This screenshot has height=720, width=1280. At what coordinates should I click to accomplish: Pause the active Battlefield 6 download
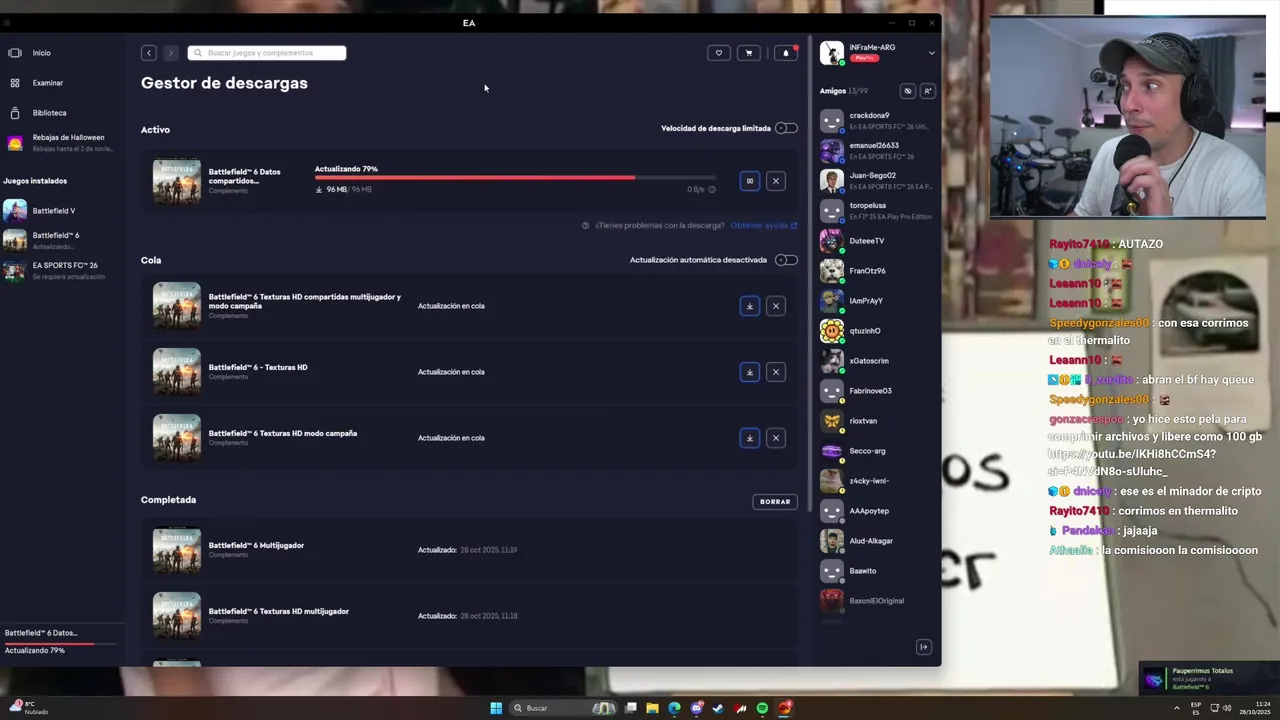tap(750, 181)
